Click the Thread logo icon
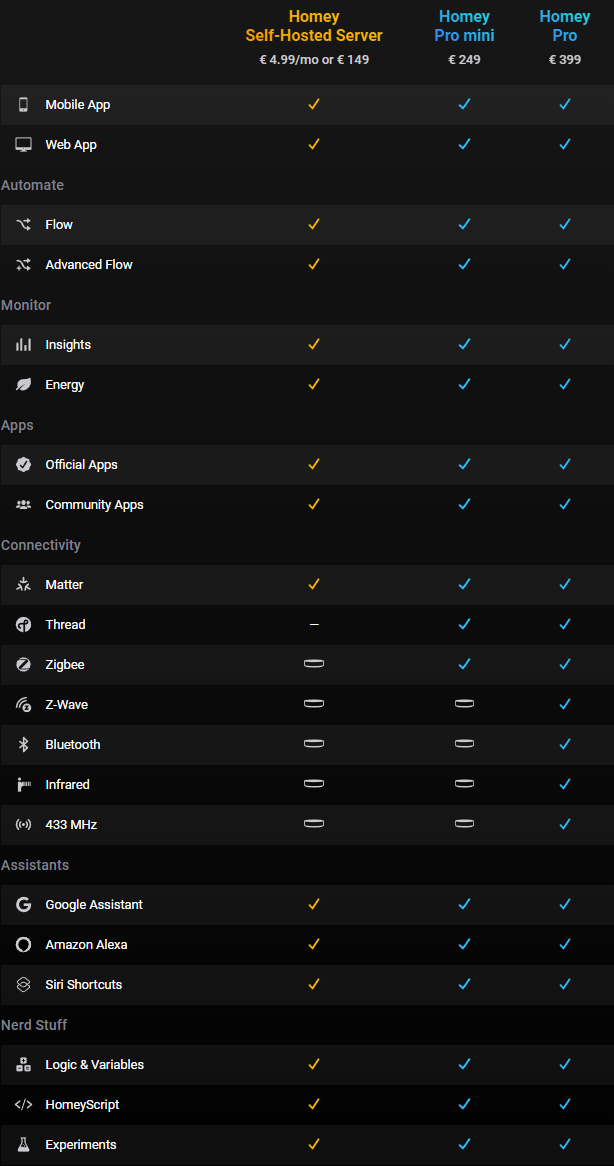 pos(23,625)
